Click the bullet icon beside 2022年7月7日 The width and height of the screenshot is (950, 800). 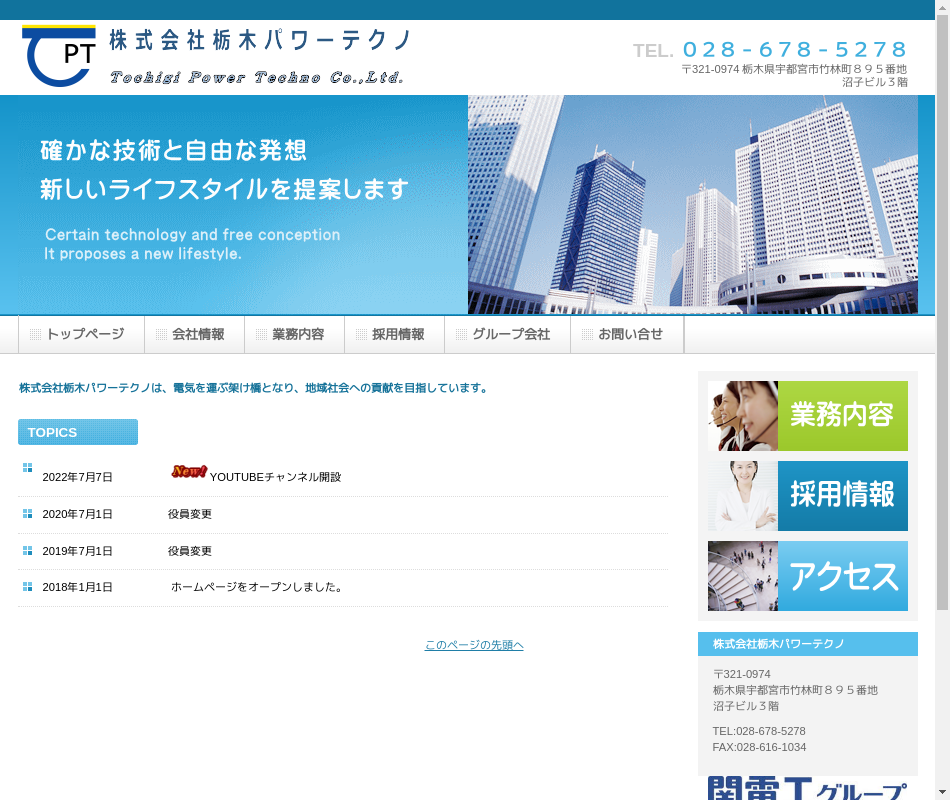coord(28,467)
